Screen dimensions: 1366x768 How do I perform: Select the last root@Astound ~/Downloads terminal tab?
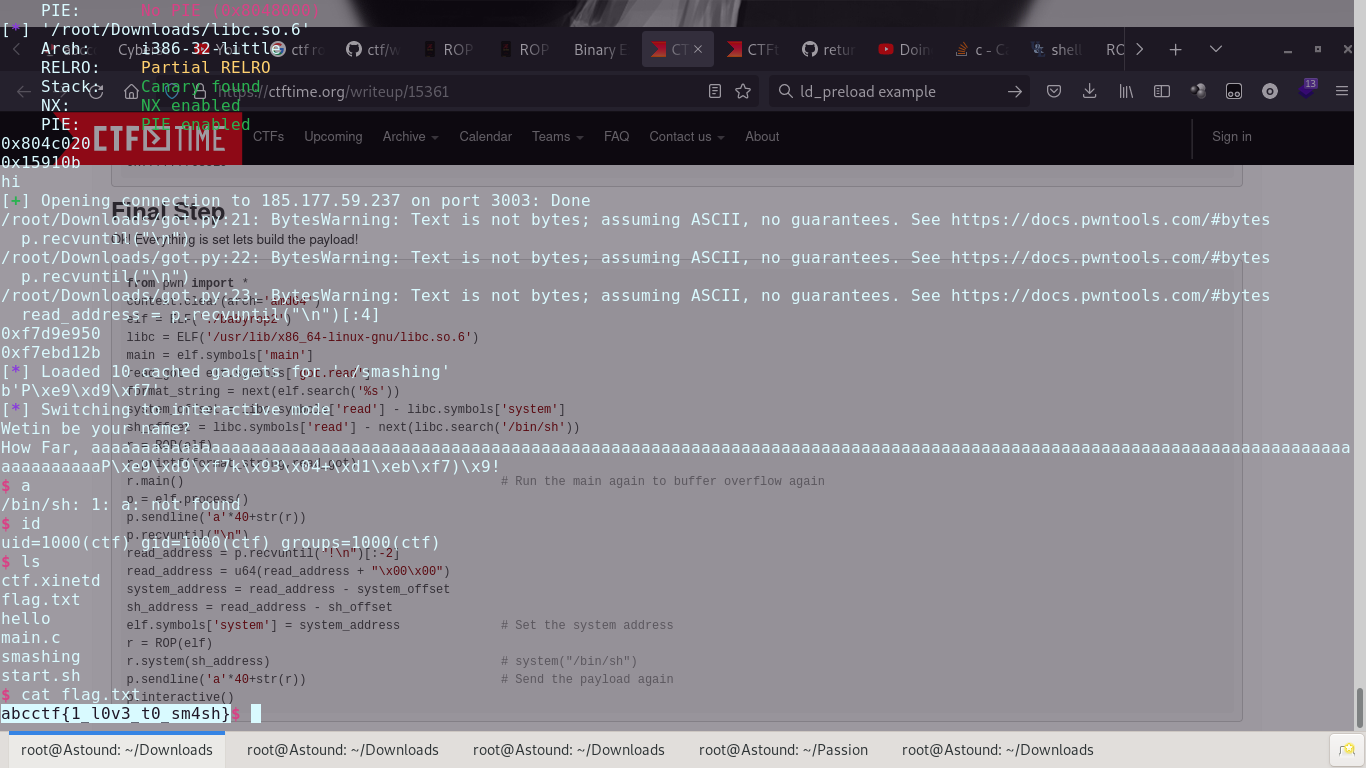(x=997, y=749)
